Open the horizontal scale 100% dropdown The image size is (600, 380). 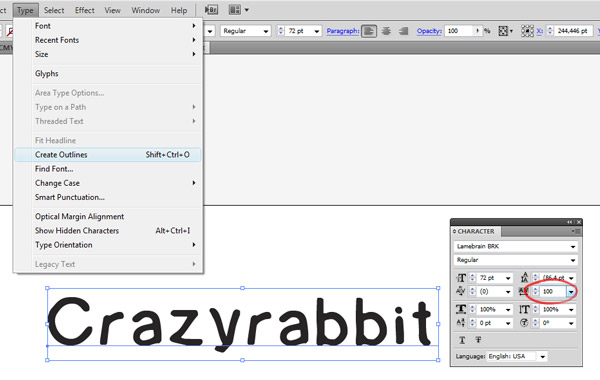point(508,310)
